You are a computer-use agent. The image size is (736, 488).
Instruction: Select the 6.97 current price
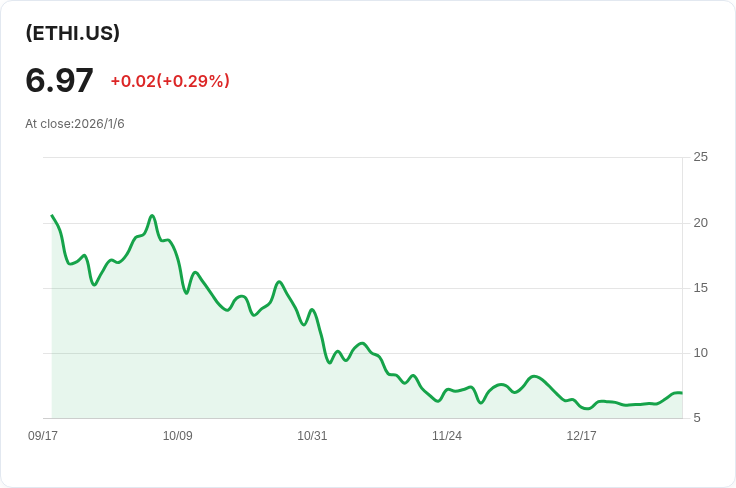(x=59, y=81)
